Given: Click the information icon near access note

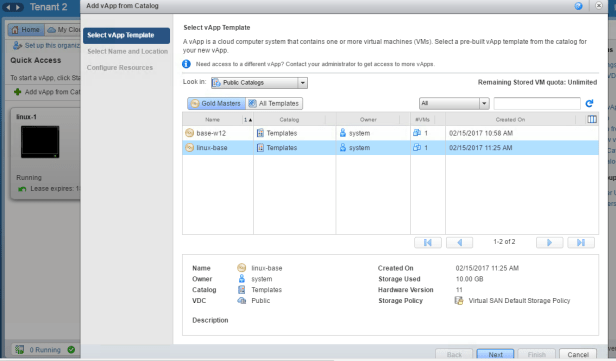Looking at the screenshot, I should tap(186, 64).
